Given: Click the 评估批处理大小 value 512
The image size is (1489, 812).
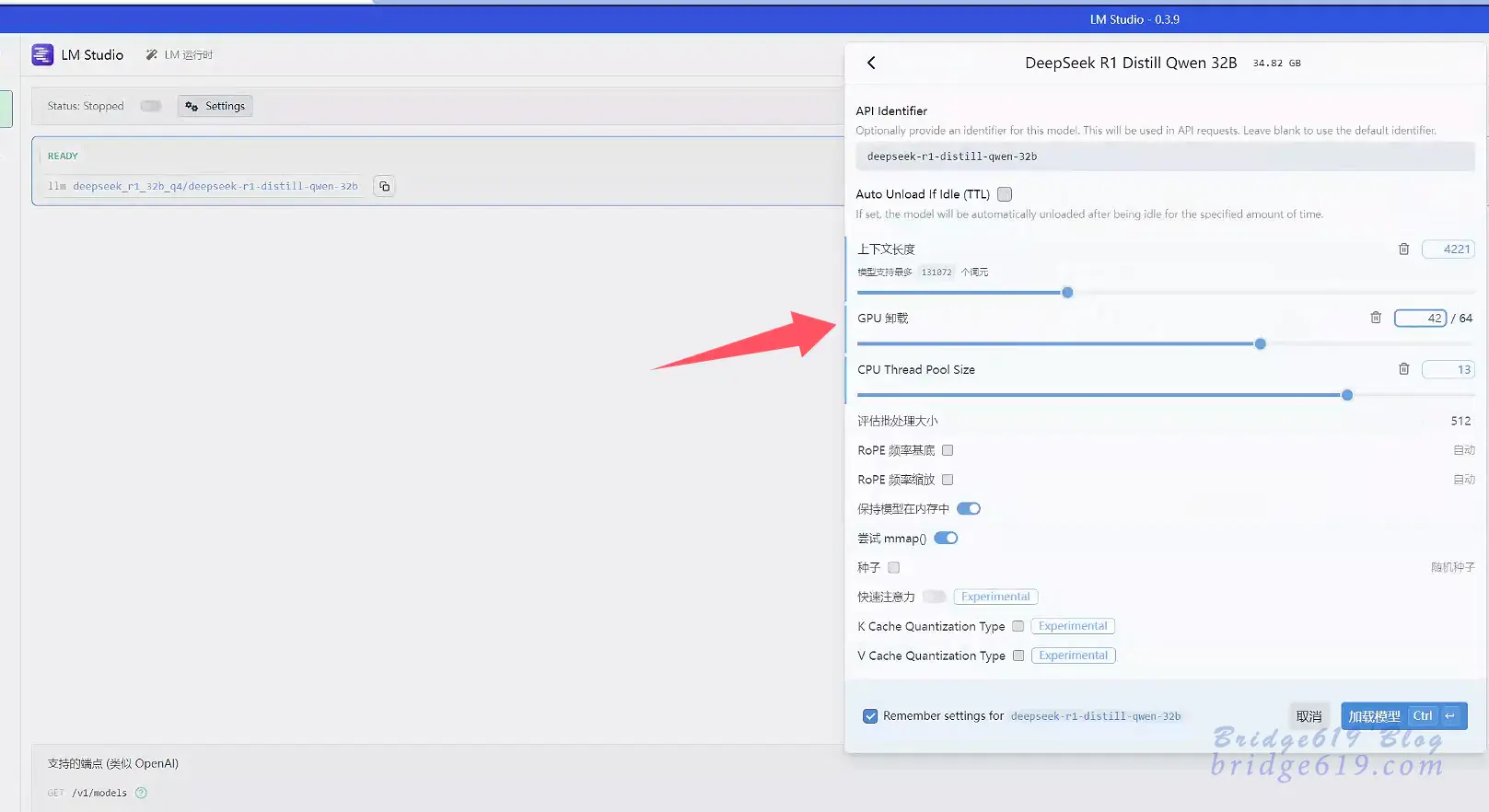Looking at the screenshot, I should (x=1460, y=421).
